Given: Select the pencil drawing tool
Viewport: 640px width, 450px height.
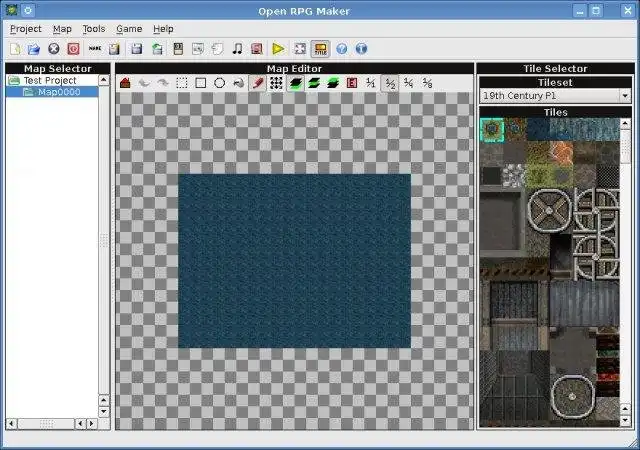Looking at the screenshot, I should point(258,83).
